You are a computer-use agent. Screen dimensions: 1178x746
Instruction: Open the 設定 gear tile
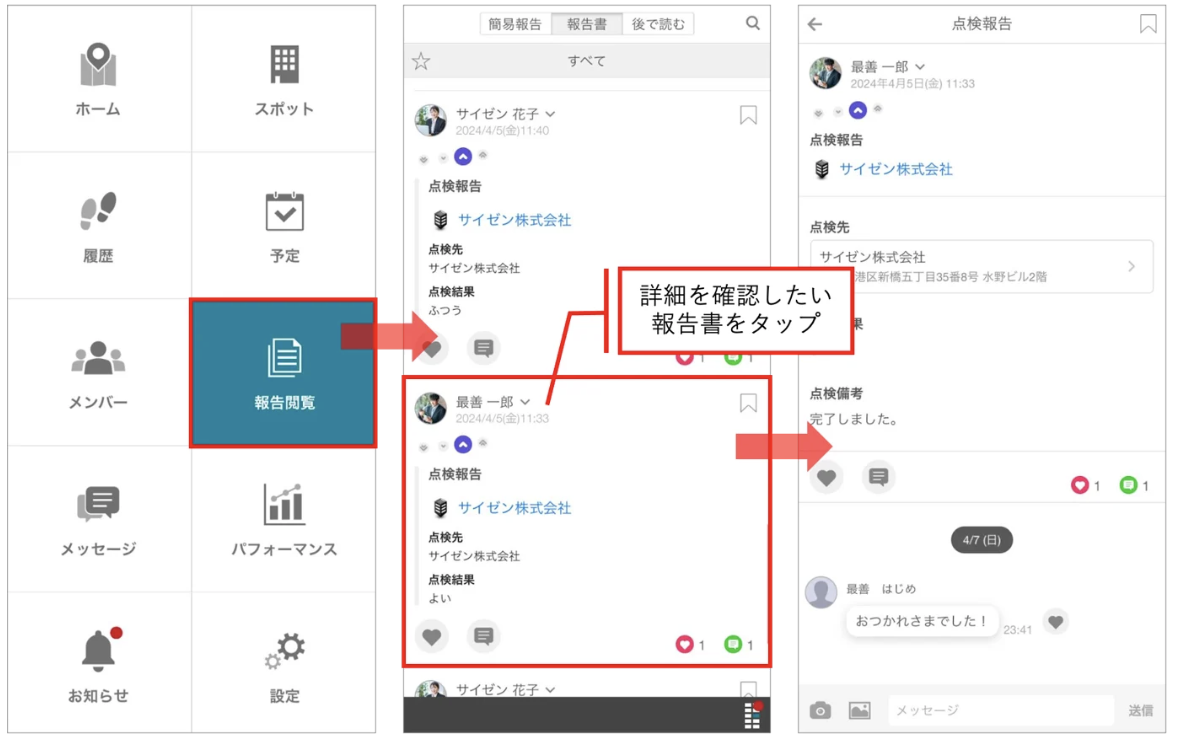[284, 663]
